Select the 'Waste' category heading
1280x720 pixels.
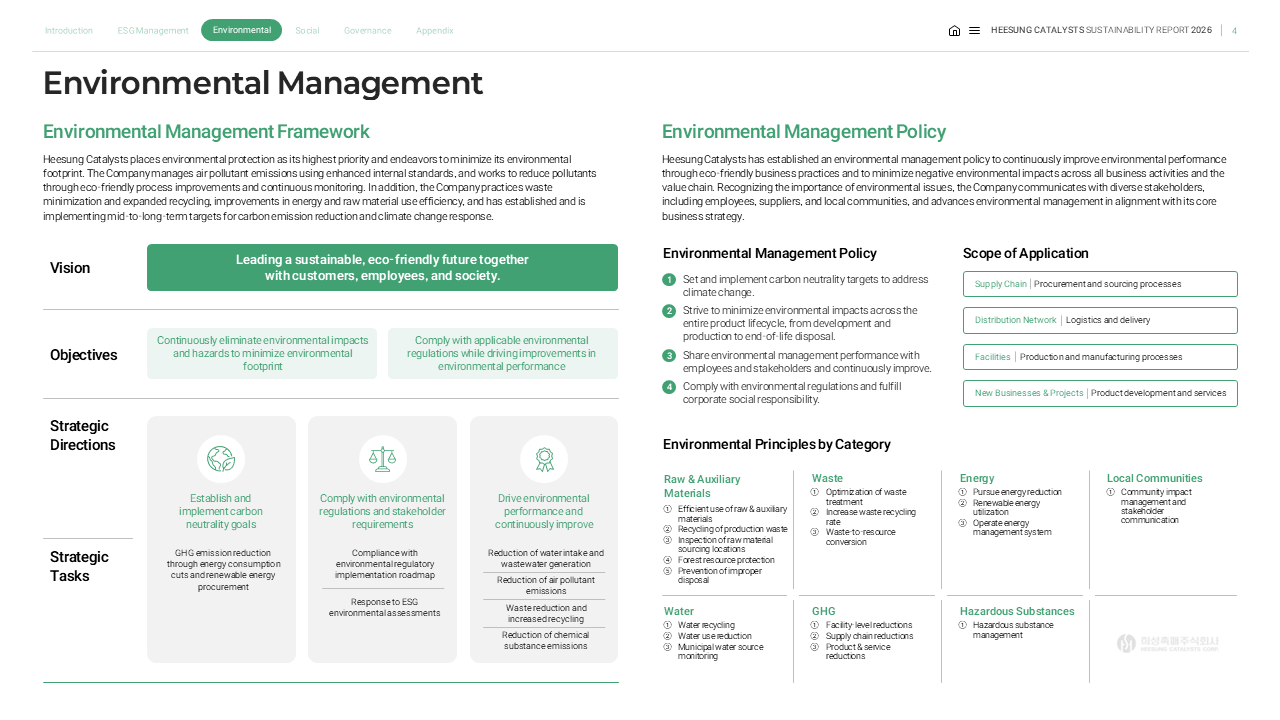coord(827,478)
